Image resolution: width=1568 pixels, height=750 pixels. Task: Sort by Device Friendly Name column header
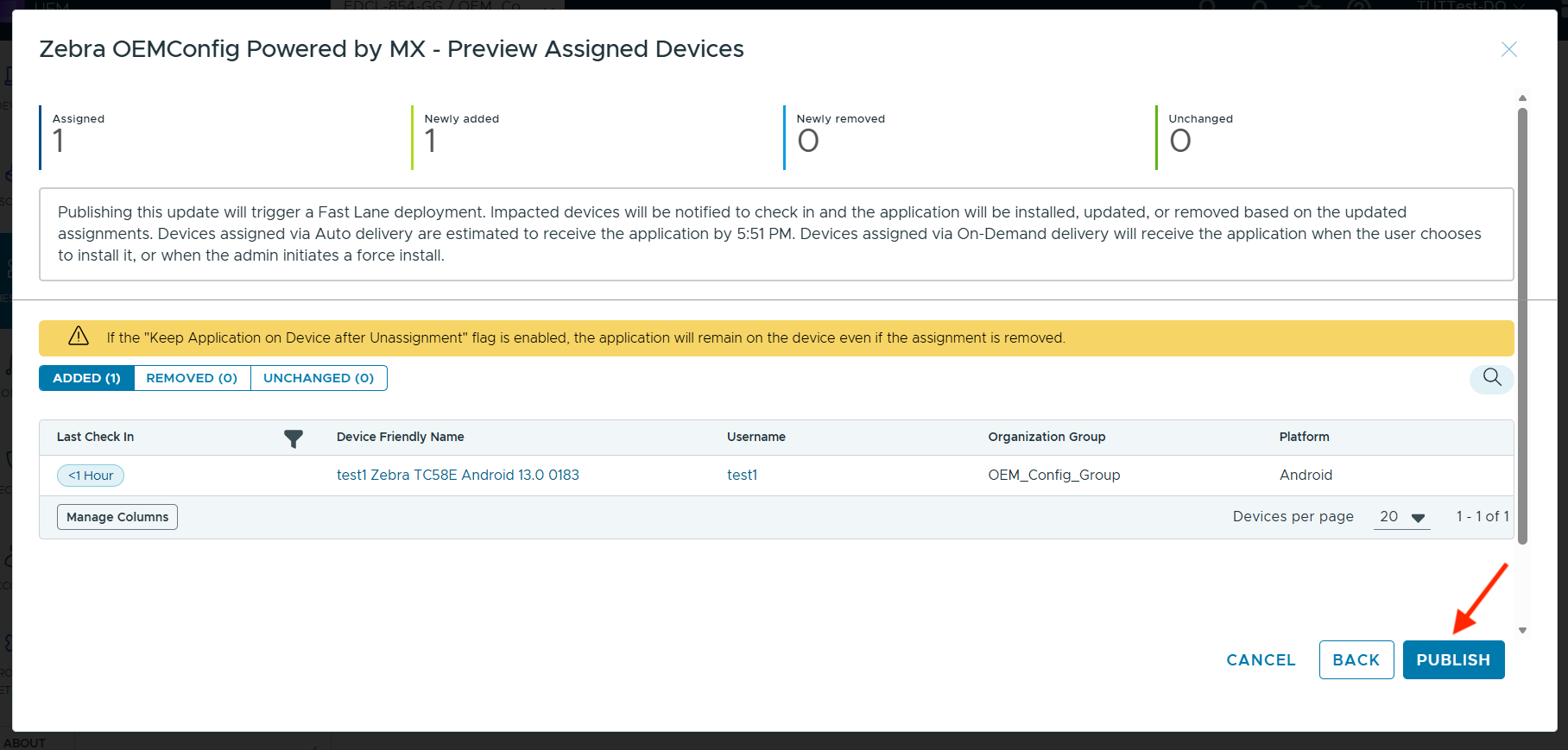click(x=400, y=437)
